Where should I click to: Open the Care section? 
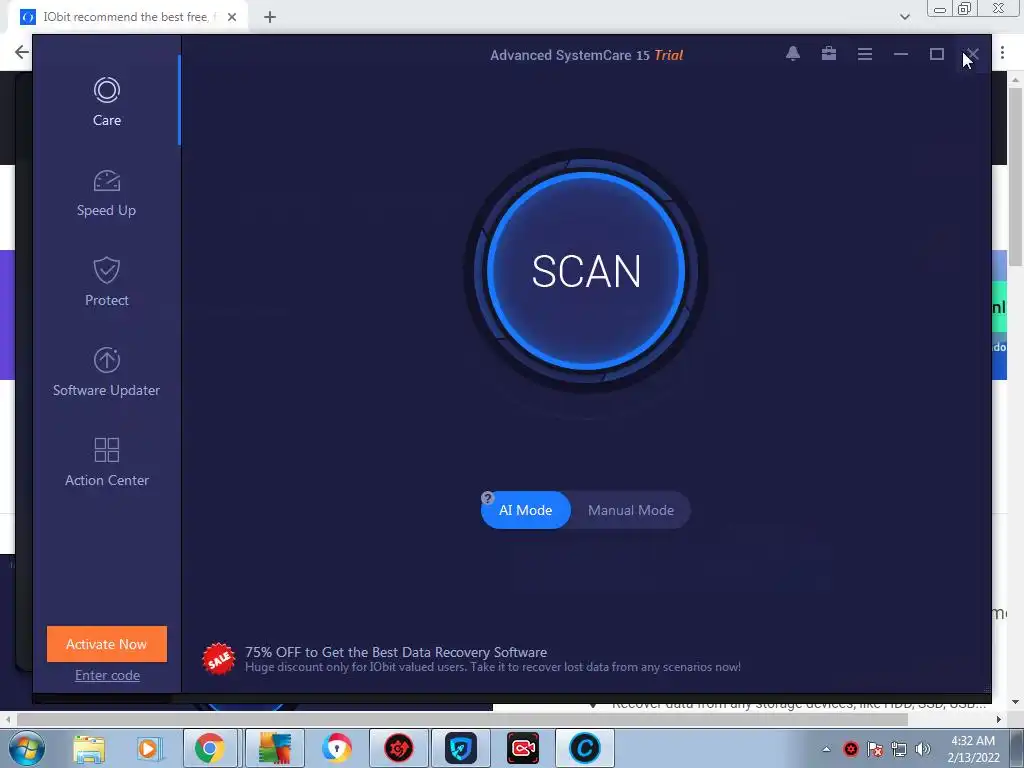click(106, 102)
